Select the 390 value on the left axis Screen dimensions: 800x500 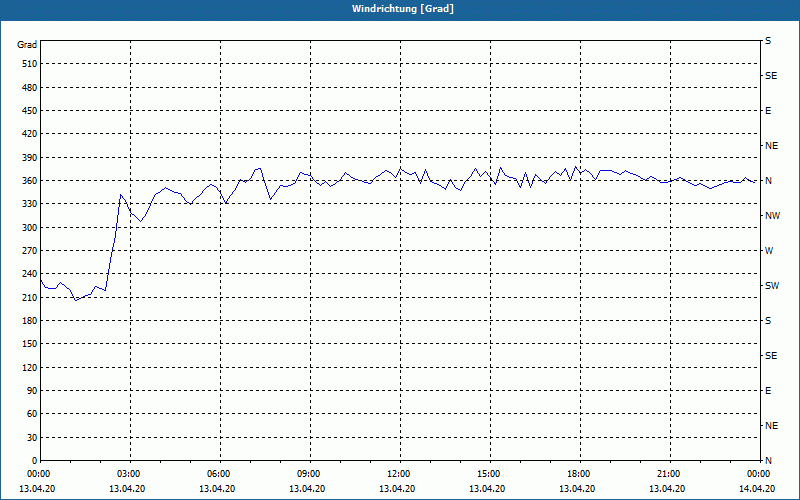(29, 158)
